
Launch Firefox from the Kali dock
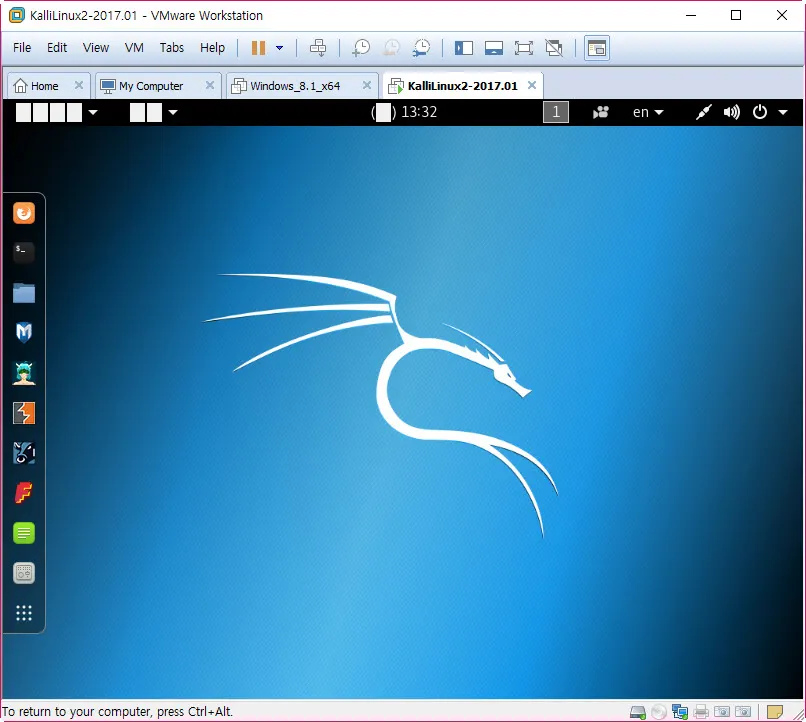(x=24, y=213)
